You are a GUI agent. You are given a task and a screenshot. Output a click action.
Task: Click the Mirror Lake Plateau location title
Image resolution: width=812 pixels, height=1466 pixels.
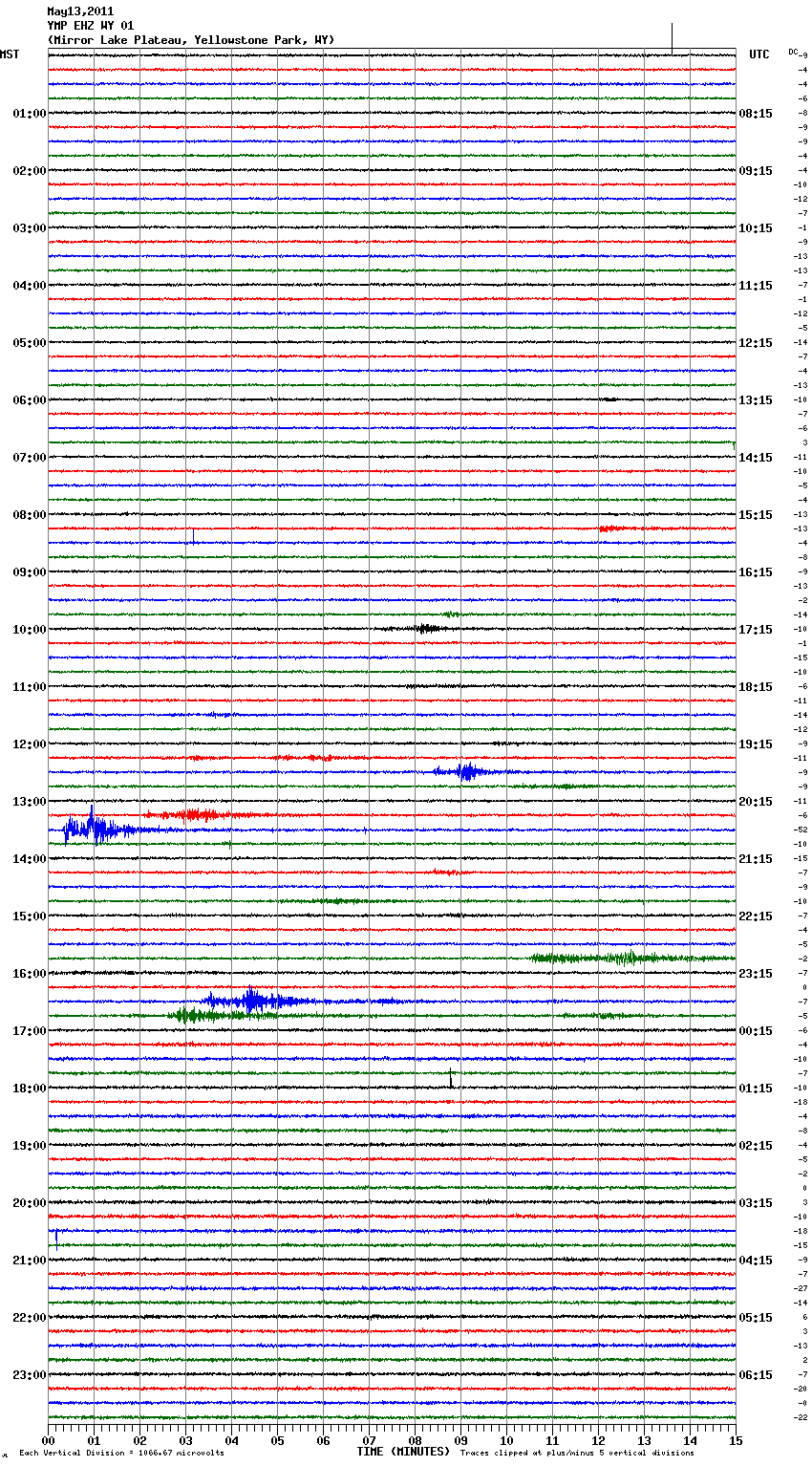[x=191, y=40]
